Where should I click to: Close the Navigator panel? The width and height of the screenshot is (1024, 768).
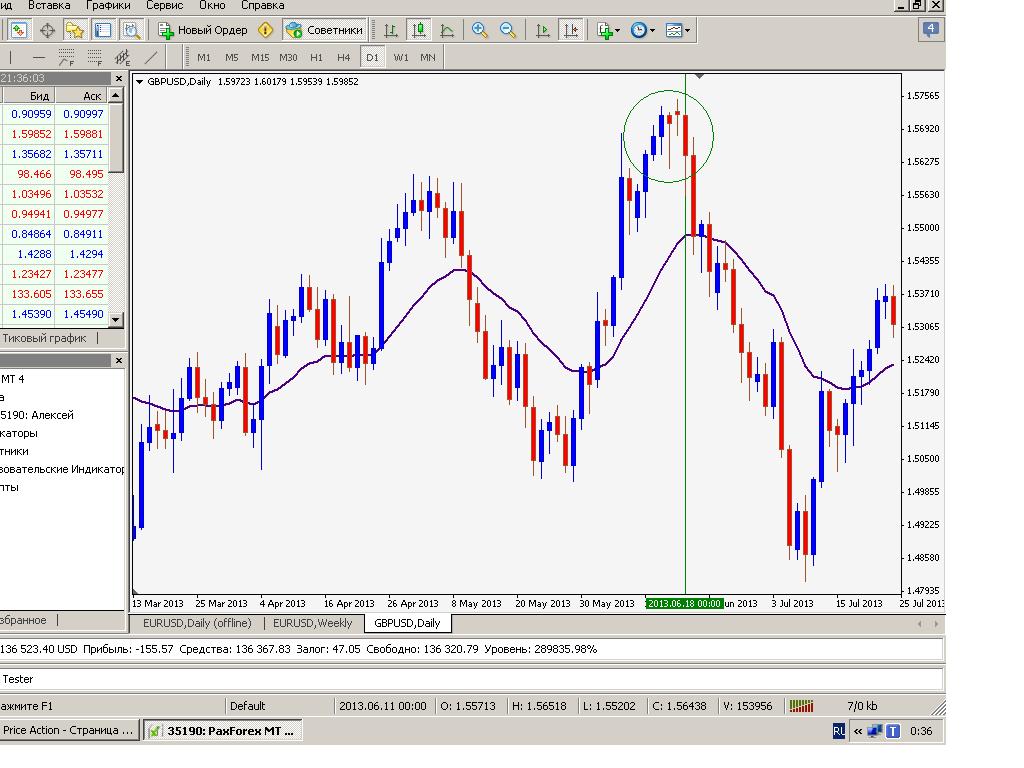(x=118, y=360)
